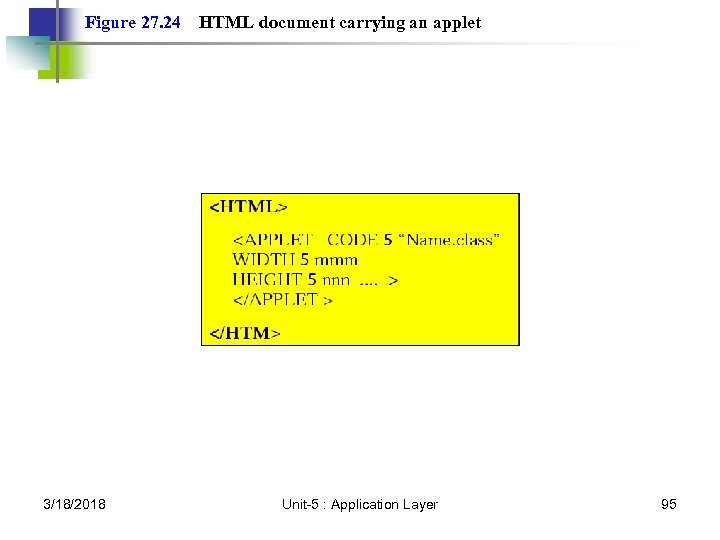Click the 'HTML document carrying an applet' title

[x=340, y=23]
